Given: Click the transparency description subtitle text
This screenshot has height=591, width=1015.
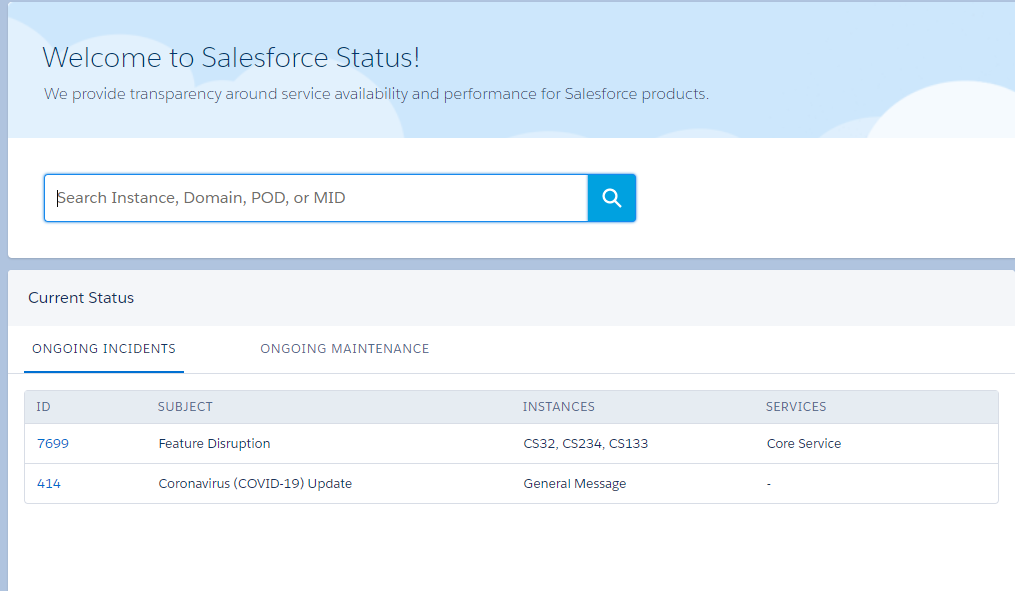Looking at the screenshot, I should [376, 95].
